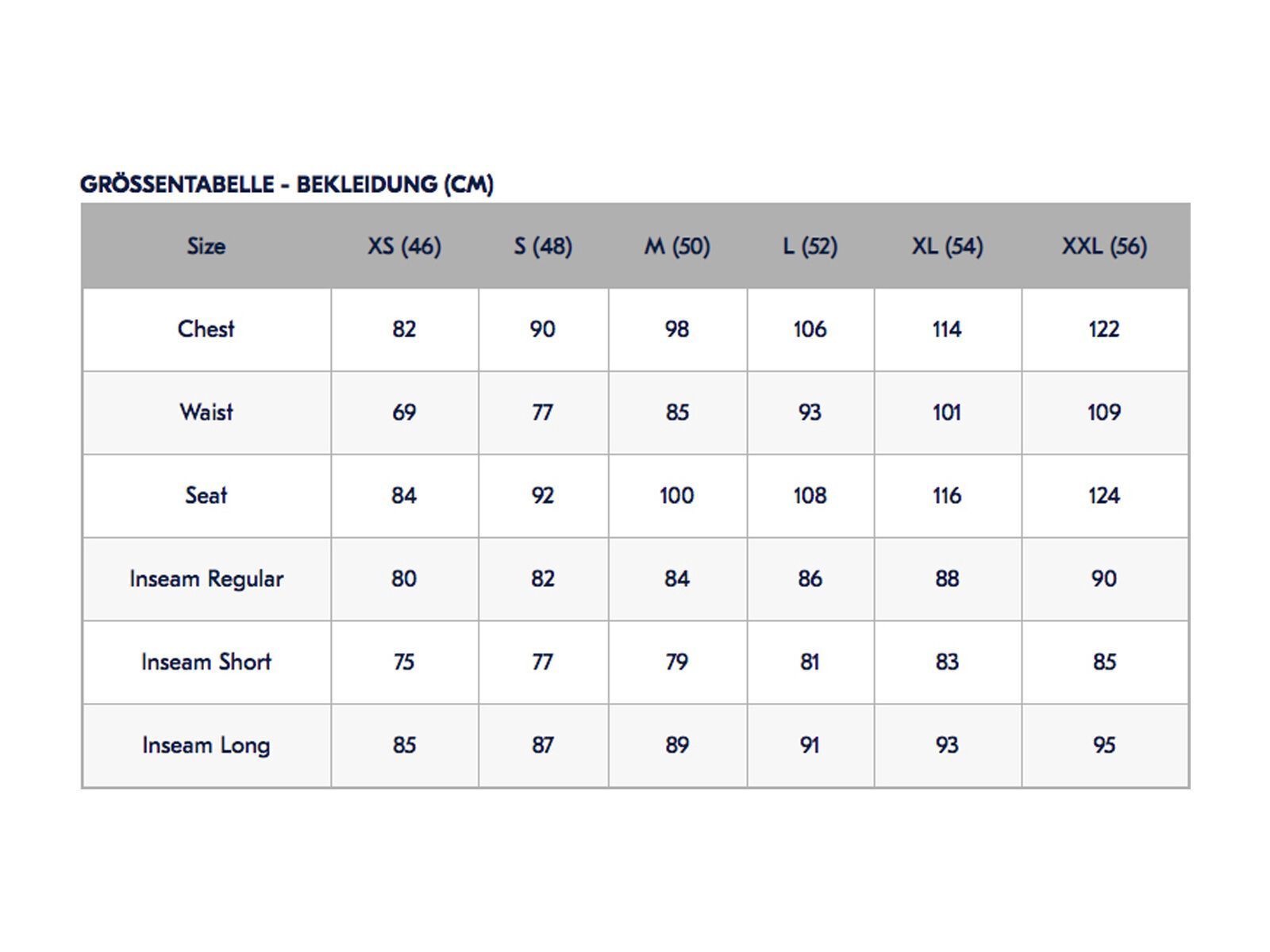Click the Größentabelle Bekleidung title
This screenshot has width=1270, height=952.
287,184
